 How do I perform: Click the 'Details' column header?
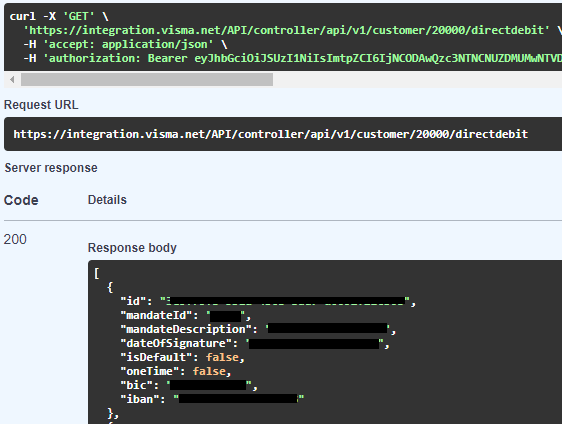coord(107,200)
